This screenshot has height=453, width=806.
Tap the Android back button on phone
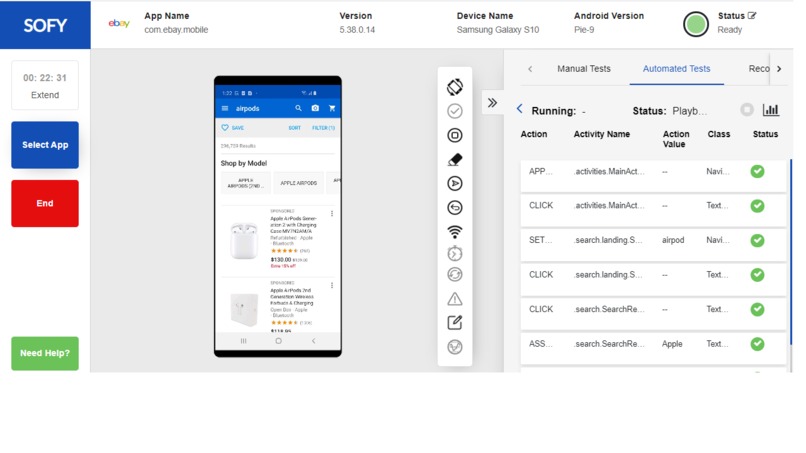pyautogui.click(x=314, y=341)
